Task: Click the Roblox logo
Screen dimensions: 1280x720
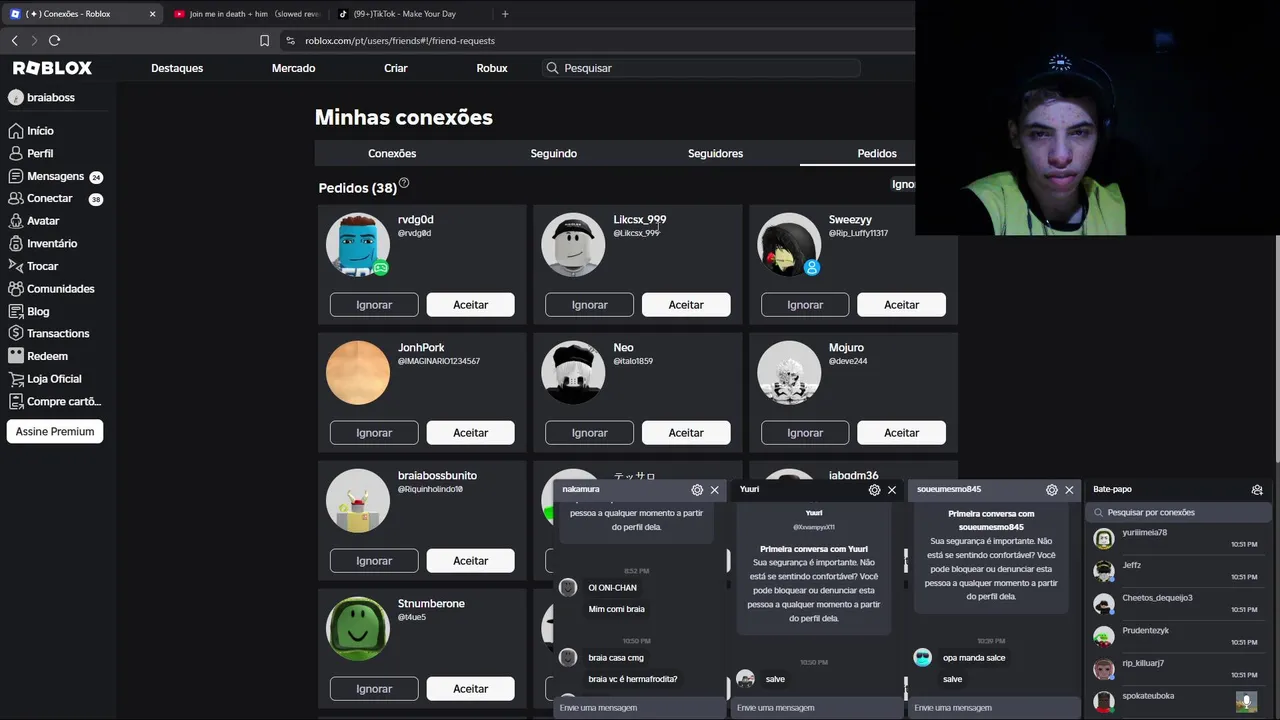Action: pos(52,68)
